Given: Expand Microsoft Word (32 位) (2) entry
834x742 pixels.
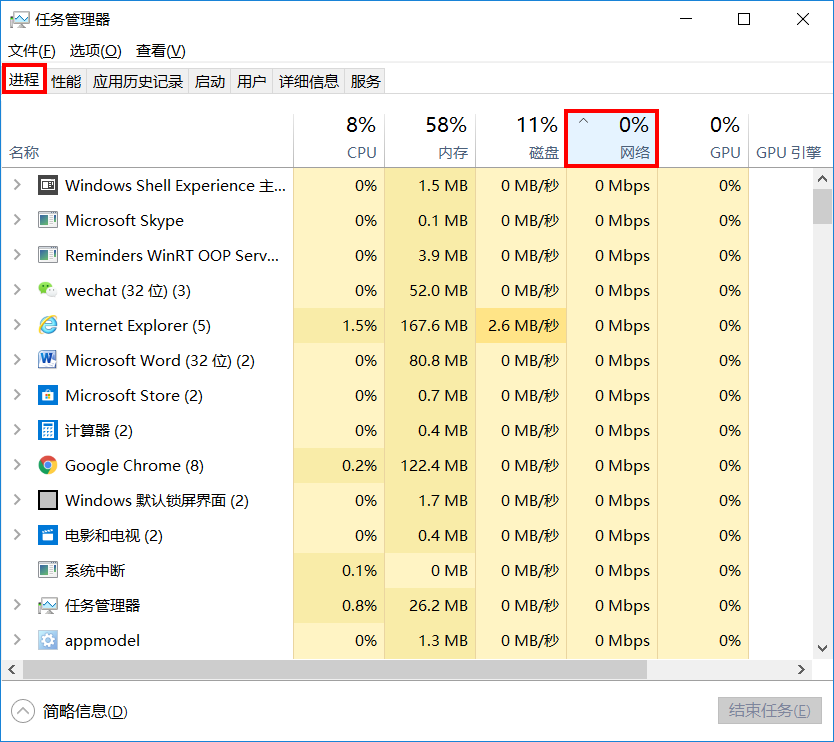Looking at the screenshot, I should [17, 360].
